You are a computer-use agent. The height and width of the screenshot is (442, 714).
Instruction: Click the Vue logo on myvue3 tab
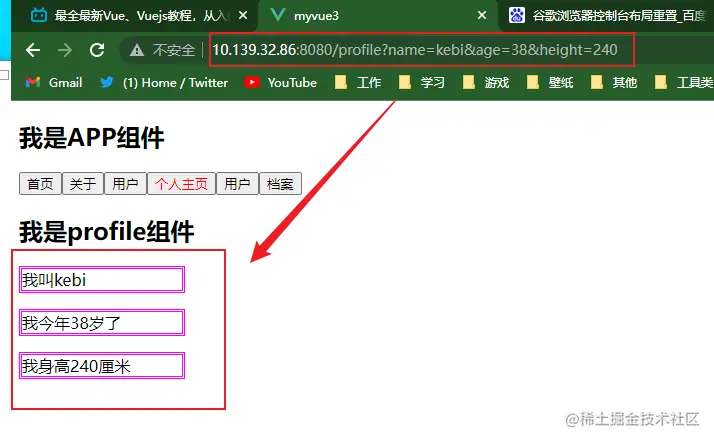coord(277,15)
